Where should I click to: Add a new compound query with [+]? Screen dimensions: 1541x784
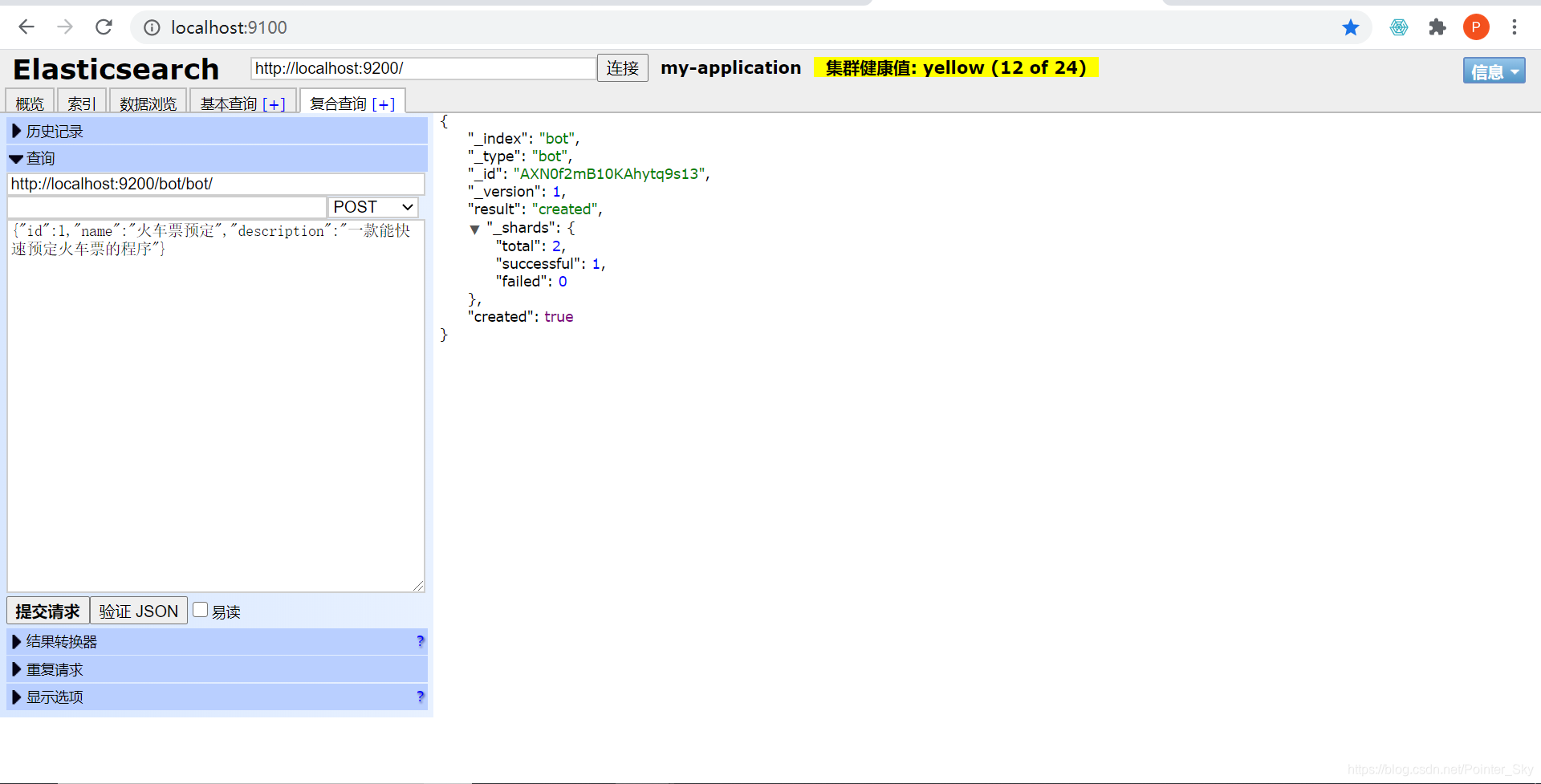[x=383, y=104]
